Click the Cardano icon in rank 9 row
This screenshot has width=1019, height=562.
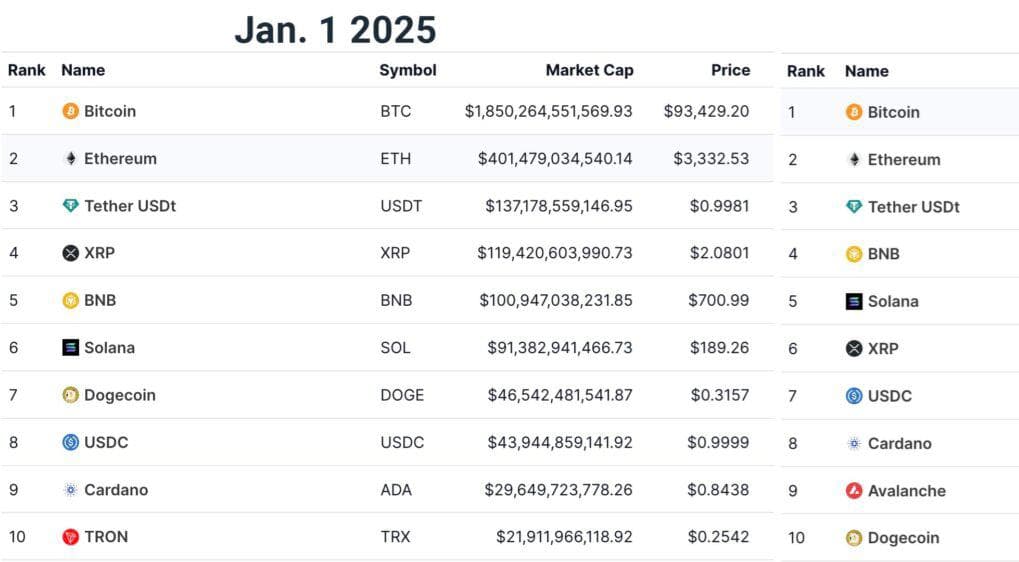click(x=70, y=490)
